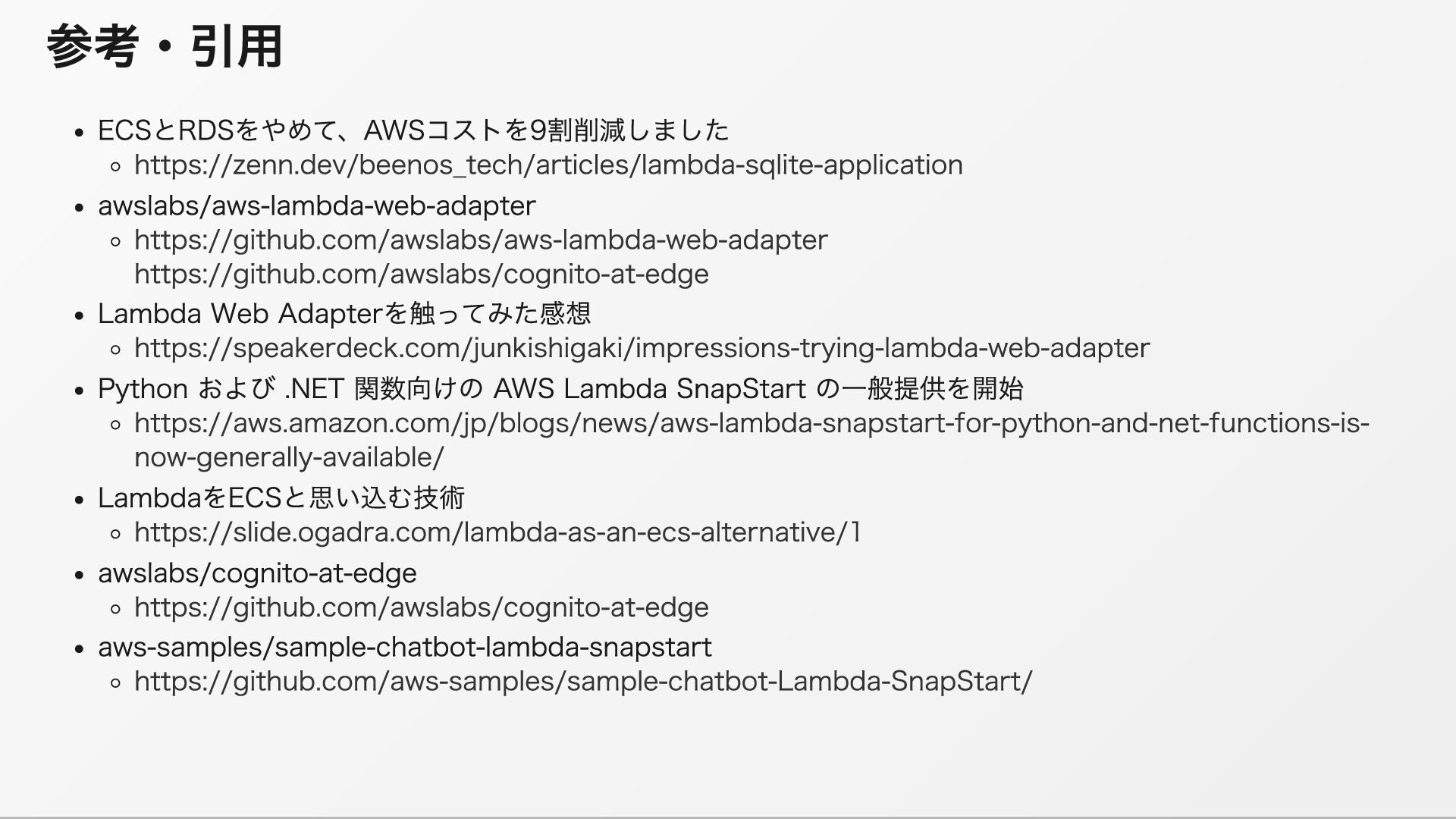
Task: Click the 参考・引用 slide heading
Action: [165, 47]
